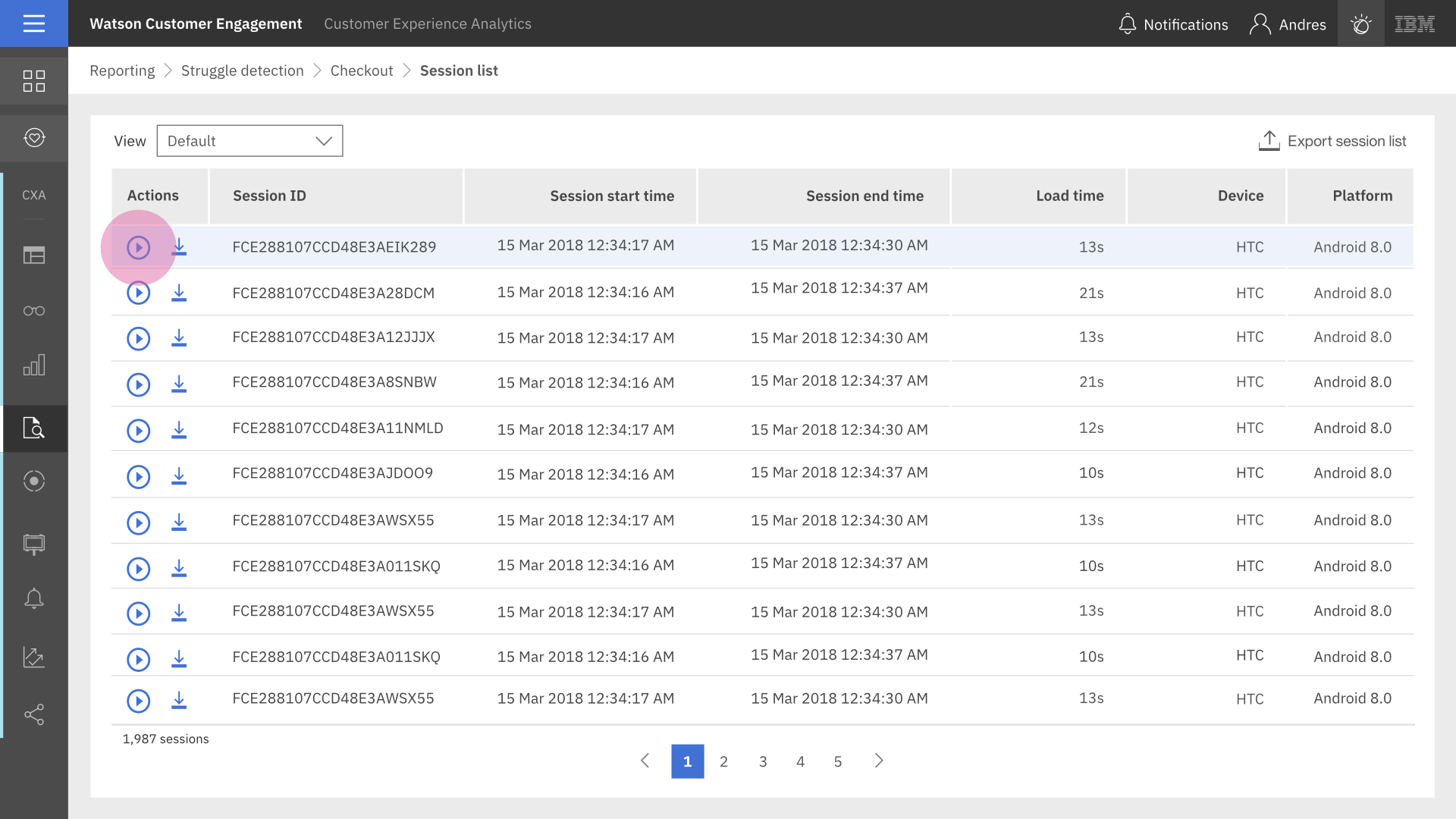Download session FCE288107CCD48E3AJDOO9

coord(179,476)
